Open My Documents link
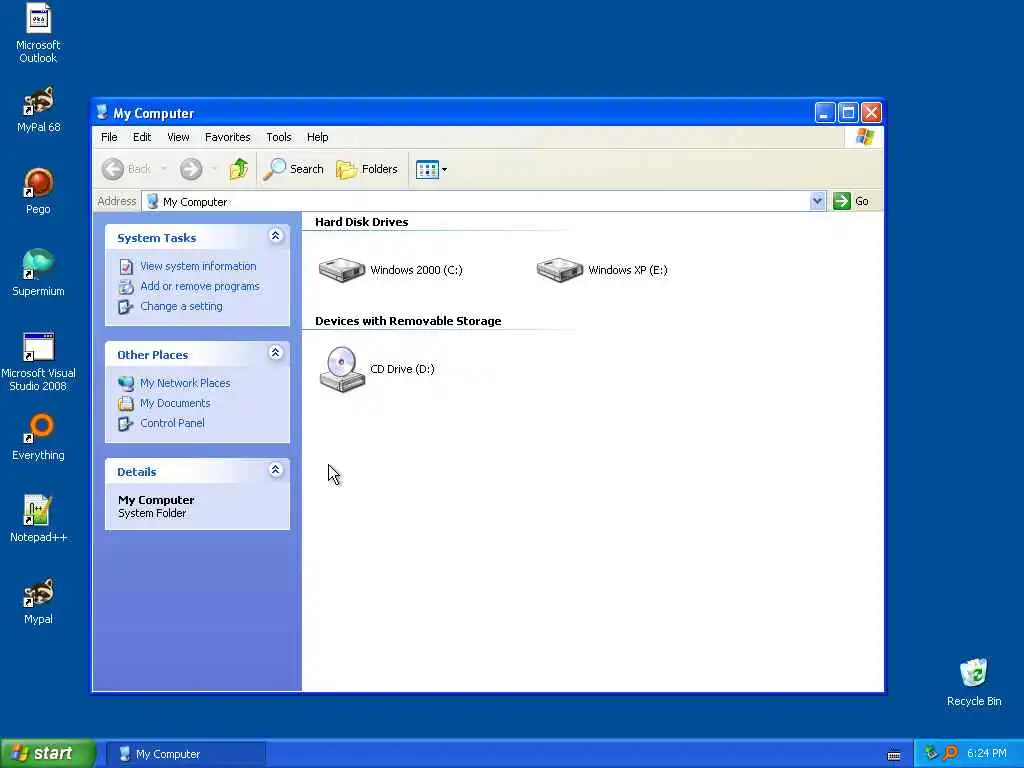The width and height of the screenshot is (1024, 768). 175,403
